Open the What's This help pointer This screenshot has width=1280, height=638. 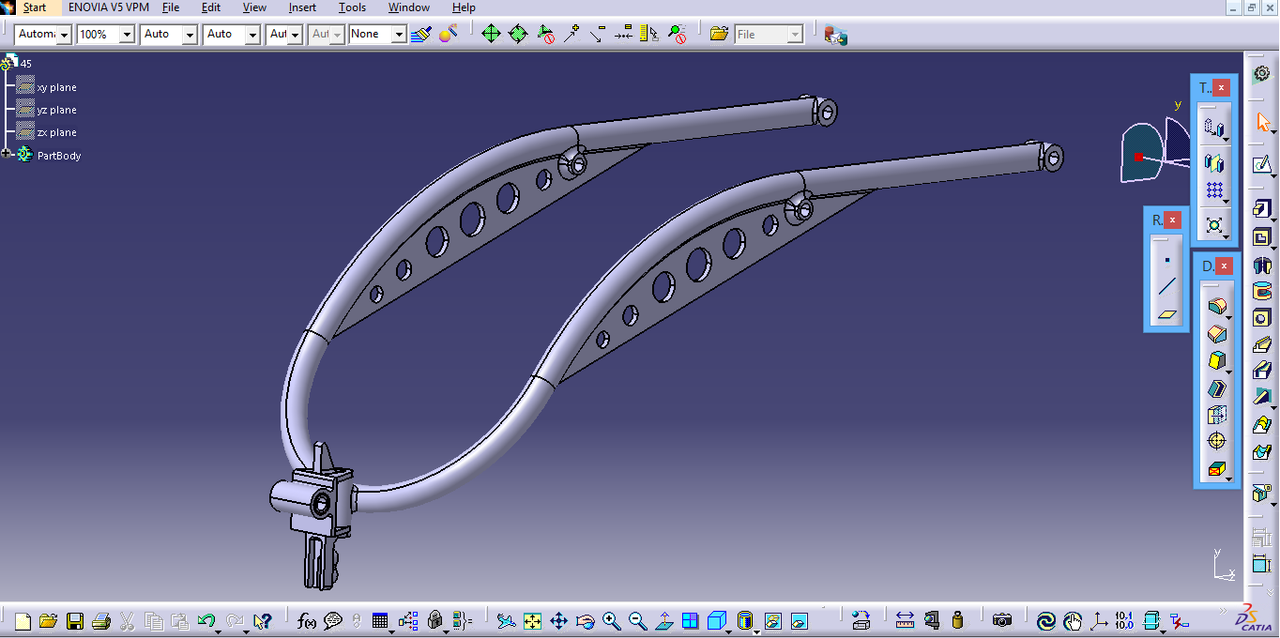[x=262, y=622]
